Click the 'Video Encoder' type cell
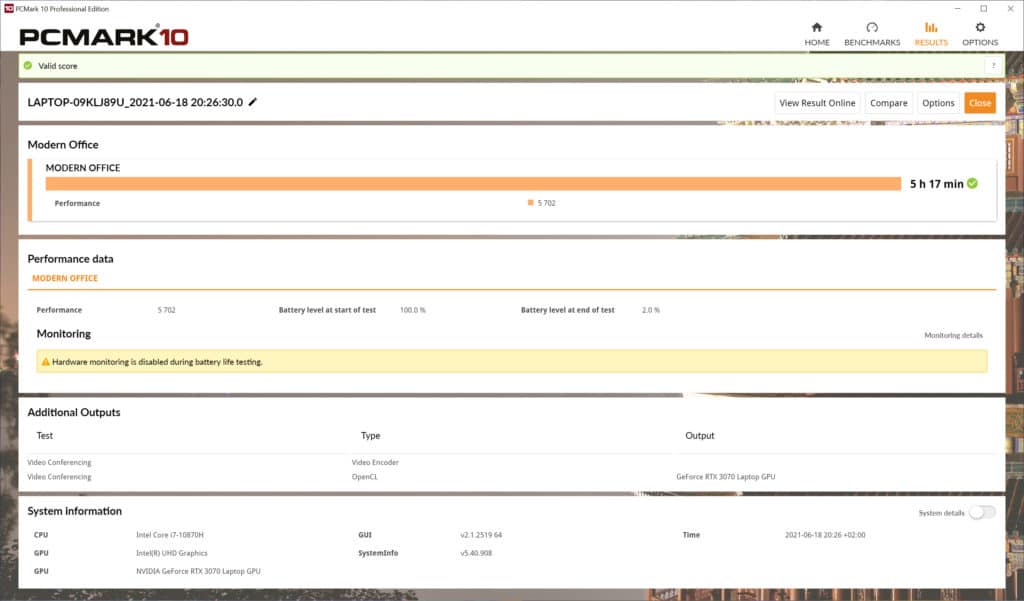This screenshot has width=1024, height=601. [x=375, y=462]
